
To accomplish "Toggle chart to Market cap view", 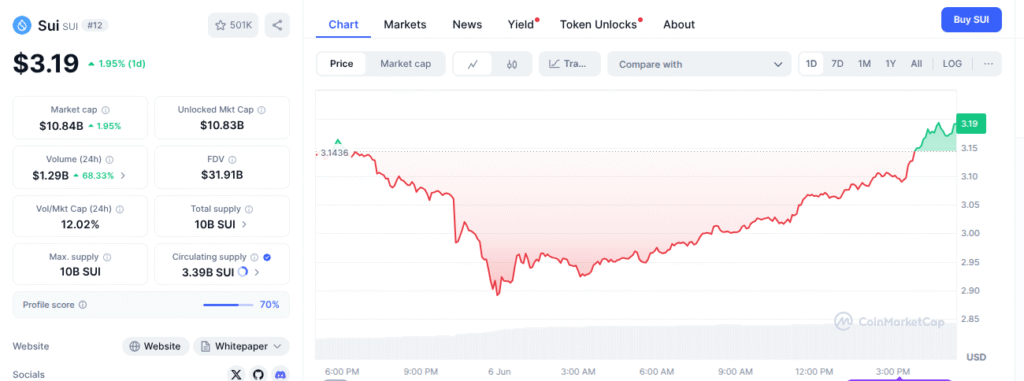I will pyautogui.click(x=406, y=64).
